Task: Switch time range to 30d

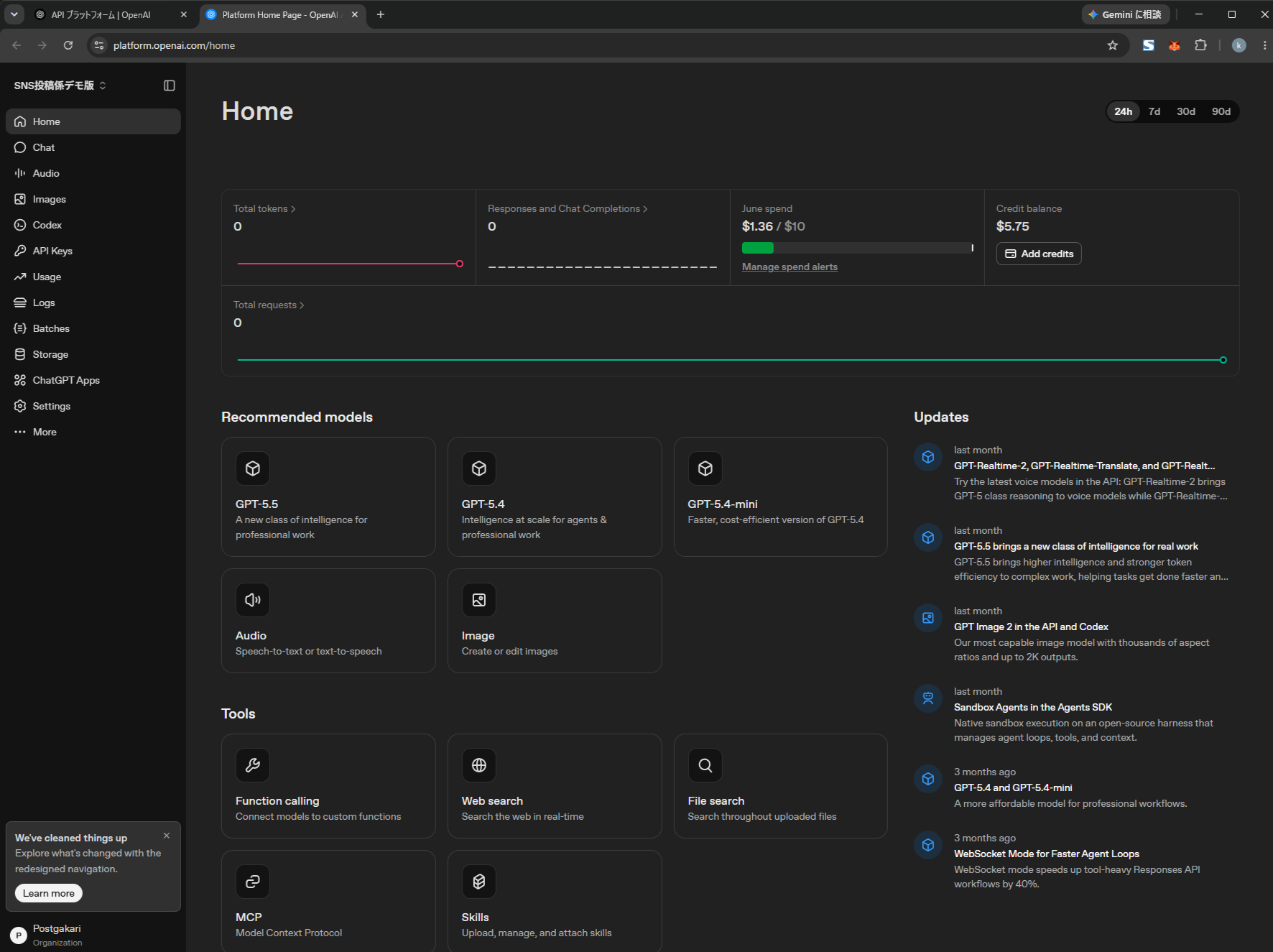Action: pos(1186,111)
